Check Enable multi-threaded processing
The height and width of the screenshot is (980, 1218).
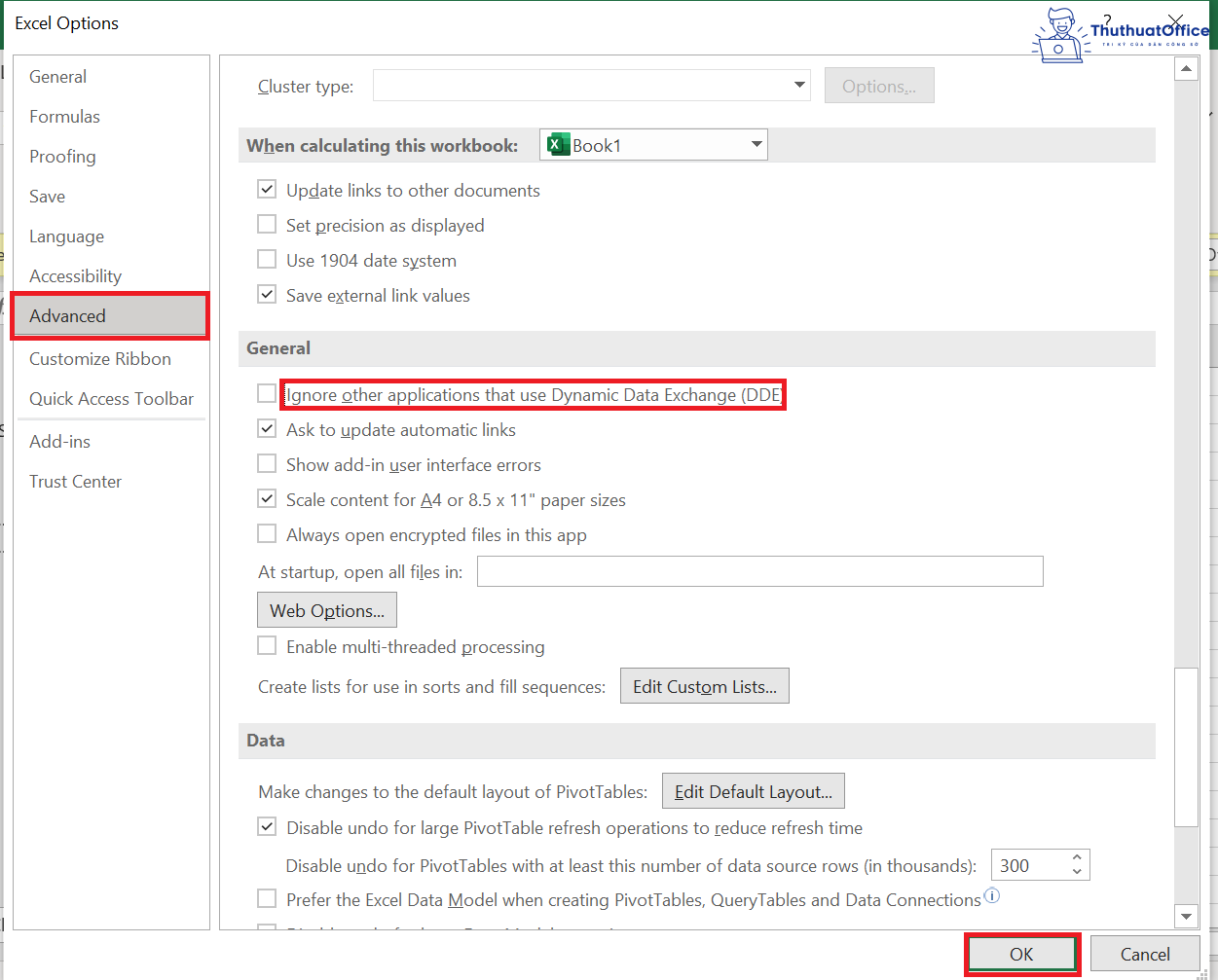click(267, 644)
